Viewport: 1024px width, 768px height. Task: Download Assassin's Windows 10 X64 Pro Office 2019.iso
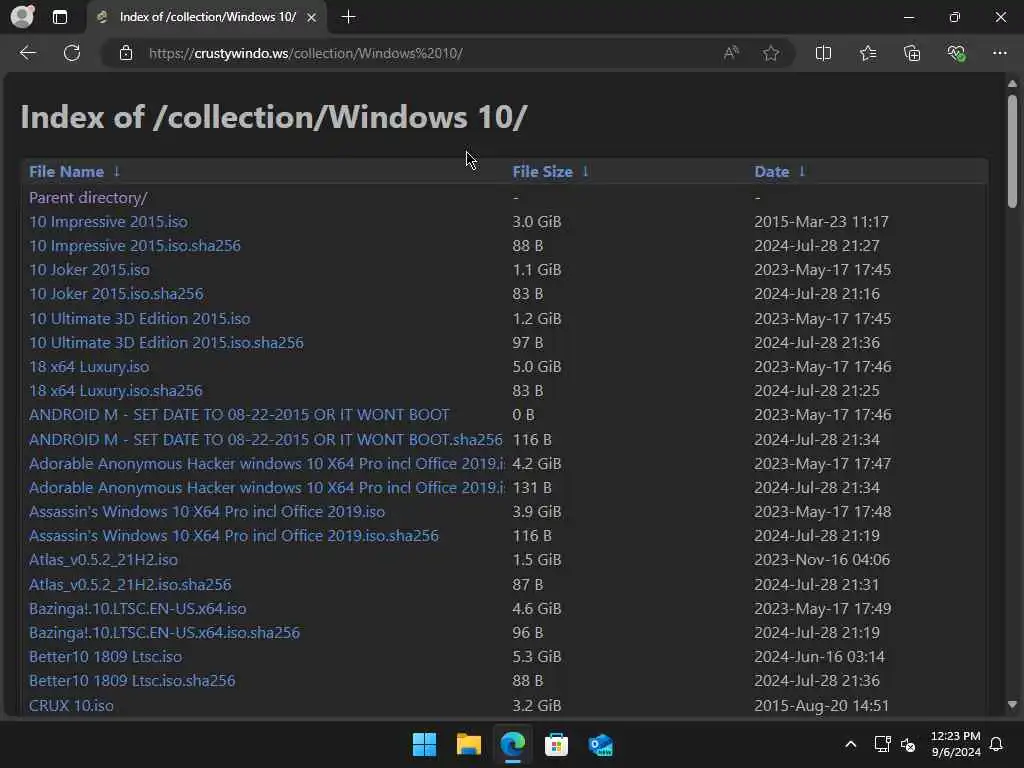click(207, 511)
